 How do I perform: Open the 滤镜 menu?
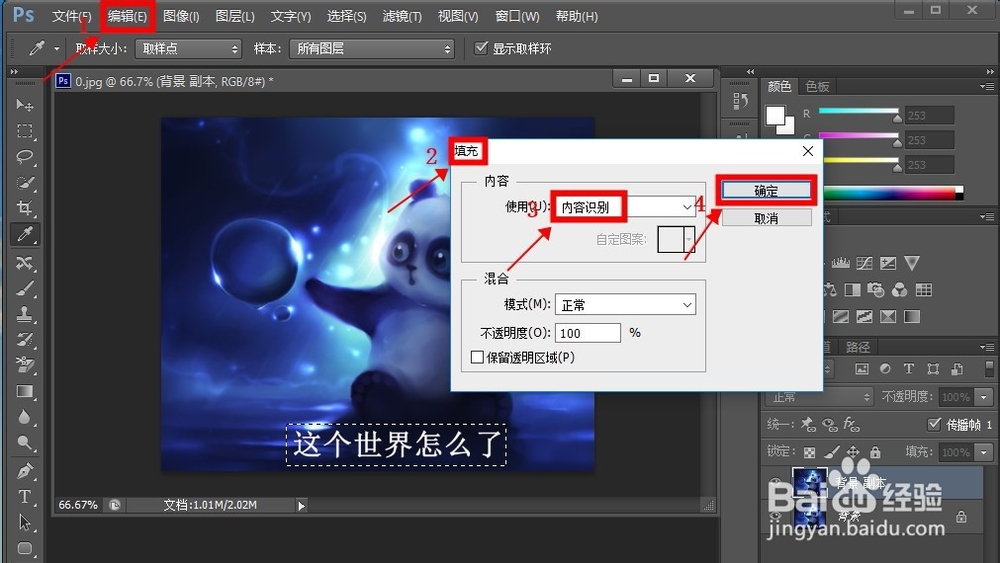tap(402, 17)
